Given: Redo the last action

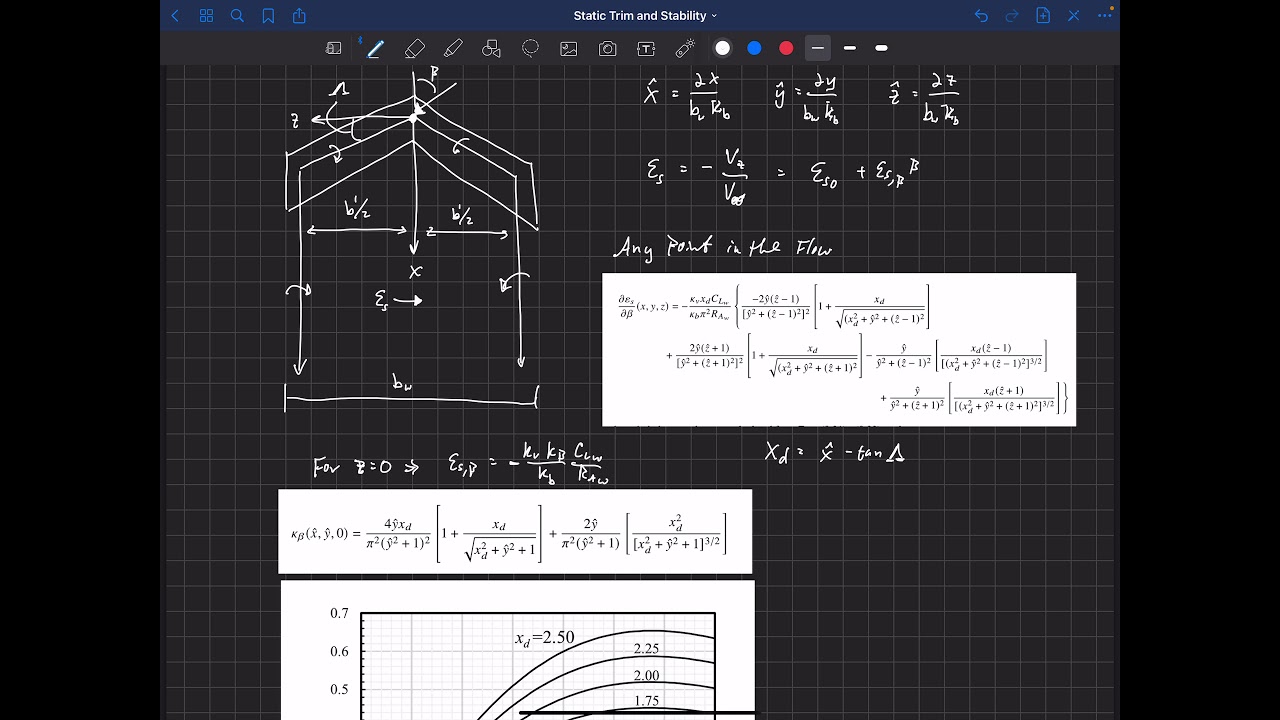Looking at the screenshot, I should (x=1012, y=16).
